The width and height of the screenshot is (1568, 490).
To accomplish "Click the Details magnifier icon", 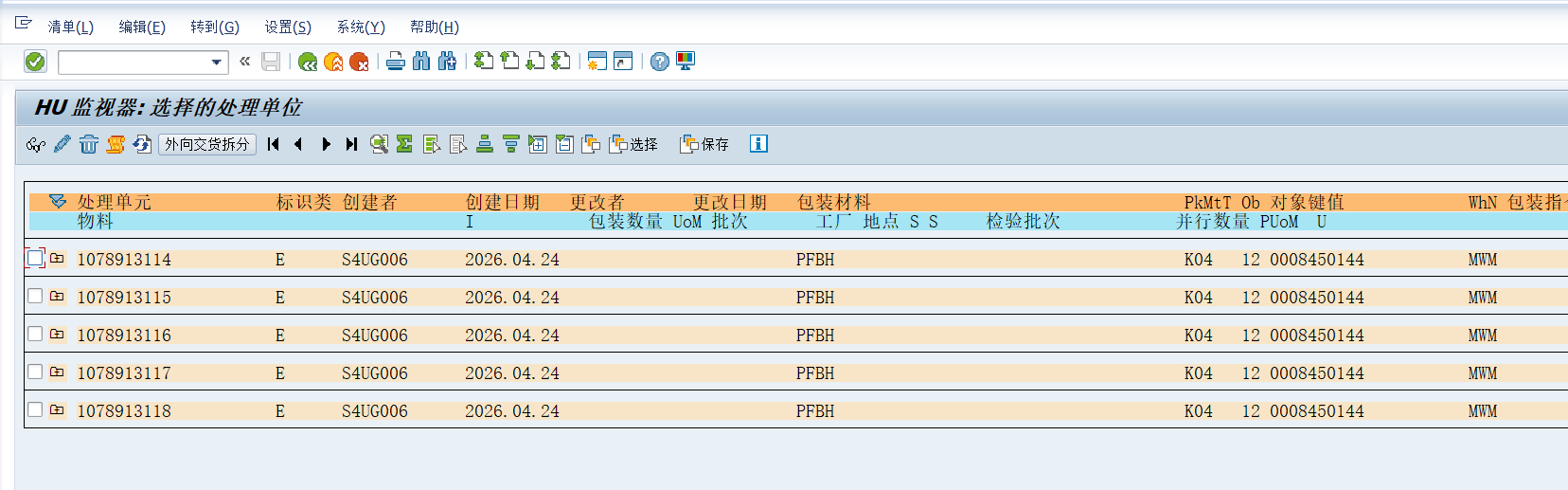I will click(379, 144).
